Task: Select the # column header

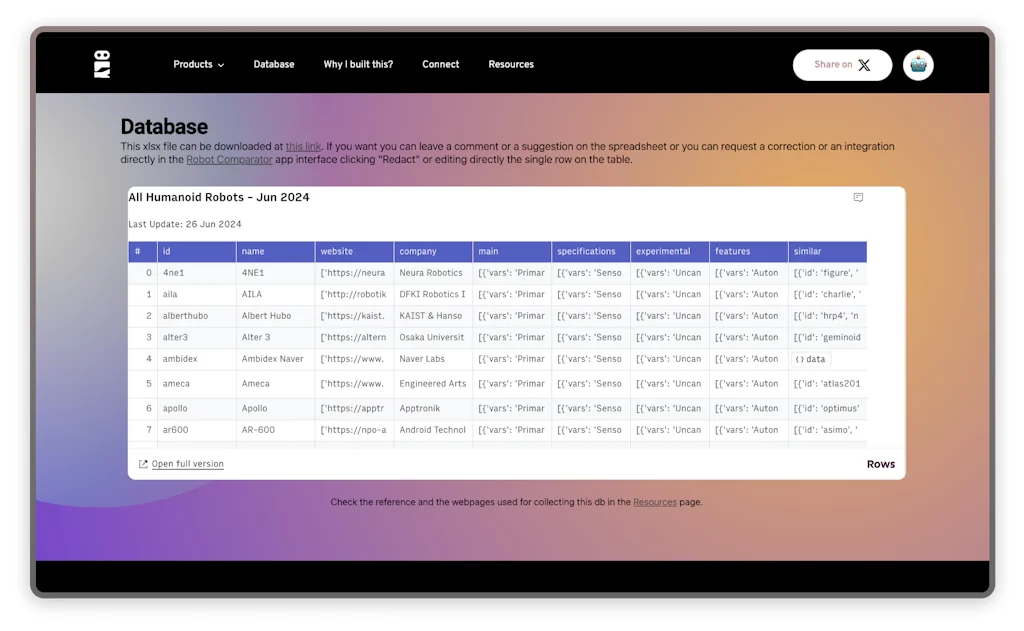Action: tap(142, 251)
